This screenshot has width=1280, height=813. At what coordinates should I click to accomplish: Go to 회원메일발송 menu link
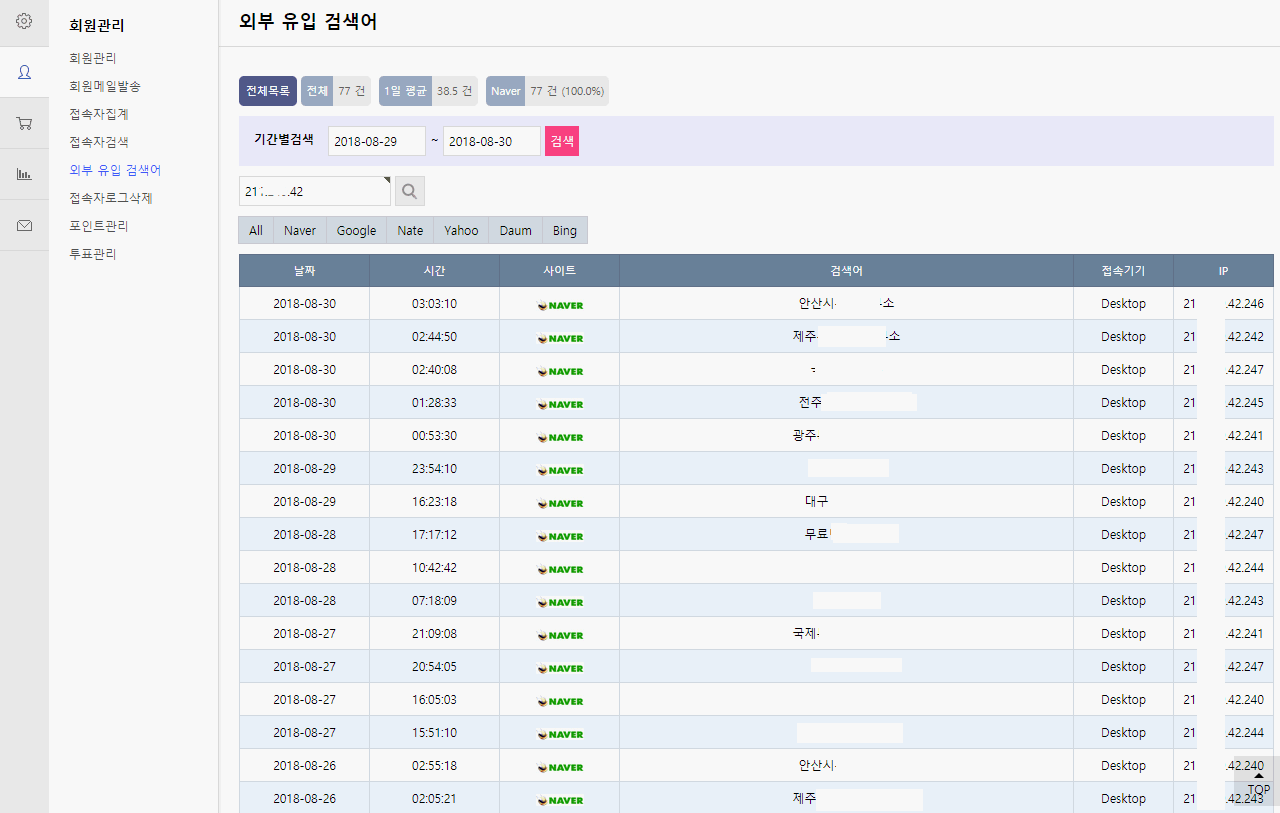point(105,86)
